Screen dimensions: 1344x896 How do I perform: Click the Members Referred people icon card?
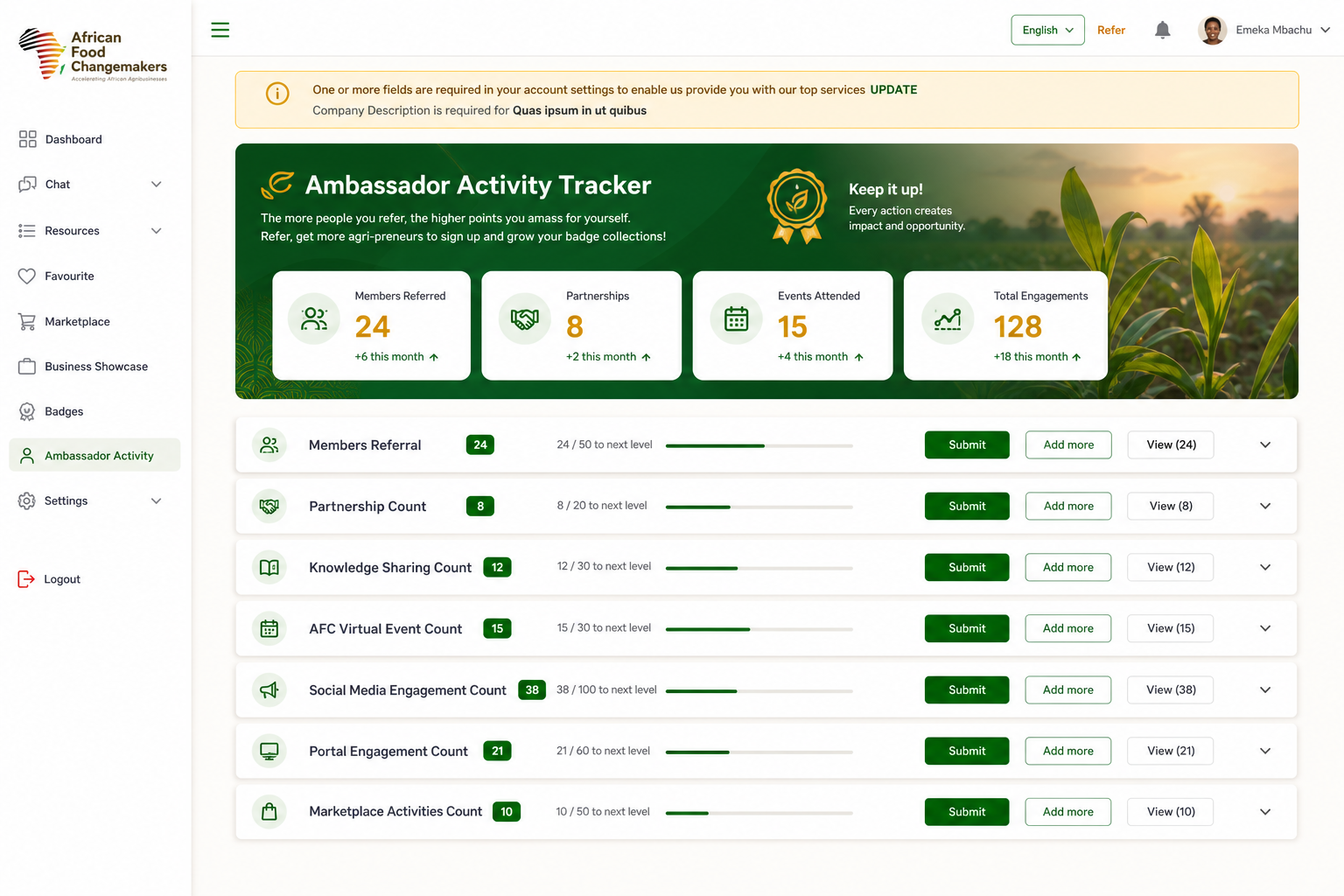point(314,318)
